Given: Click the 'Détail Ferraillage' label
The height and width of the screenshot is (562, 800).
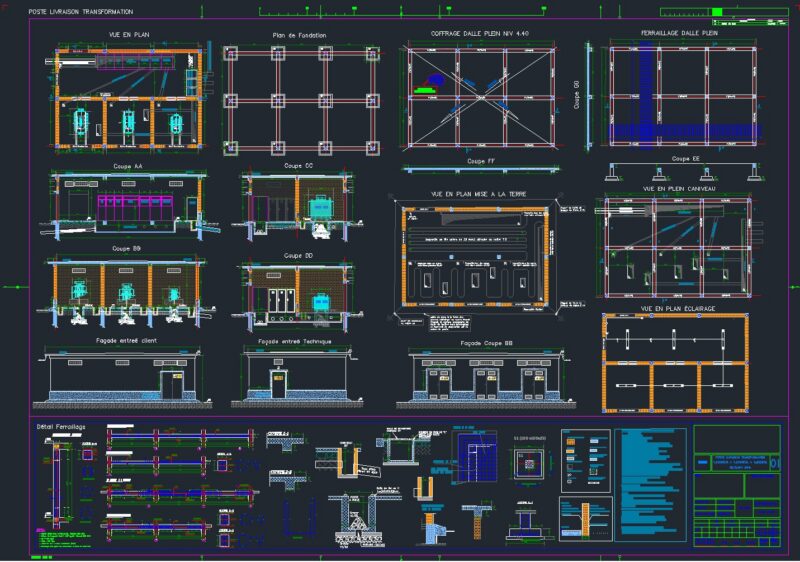Looking at the screenshot, I should 61,426.
